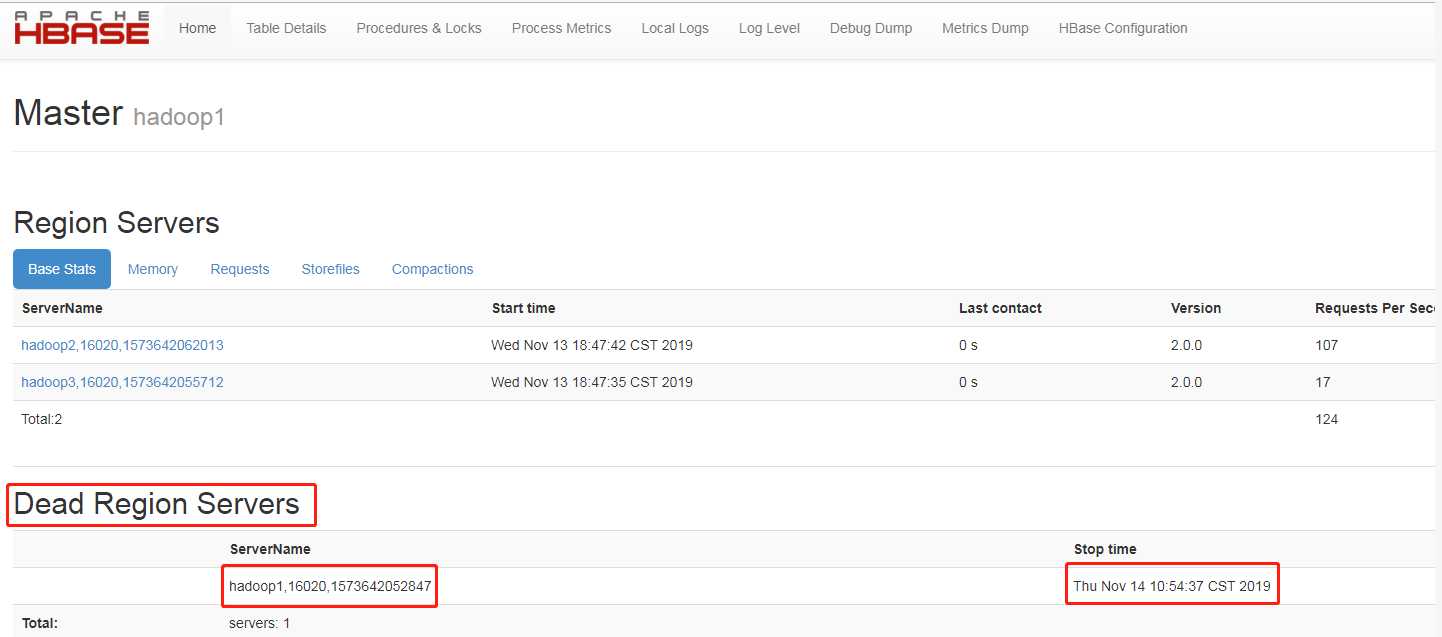Switch to the Requests tab
Viewport: 1442px width, 637px height.
tap(240, 269)
